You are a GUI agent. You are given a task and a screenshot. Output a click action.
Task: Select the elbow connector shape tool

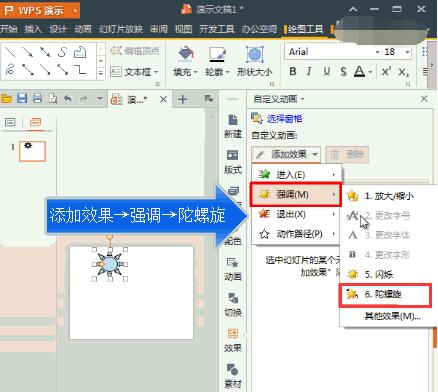coord(80,69)
